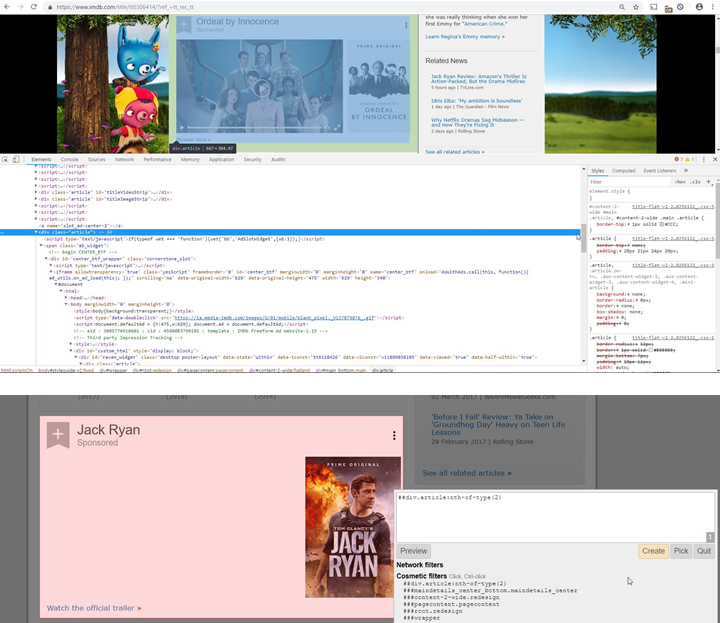
Task: Collapse the span class="ab_widget" node
Action: (x=41, y=246)
